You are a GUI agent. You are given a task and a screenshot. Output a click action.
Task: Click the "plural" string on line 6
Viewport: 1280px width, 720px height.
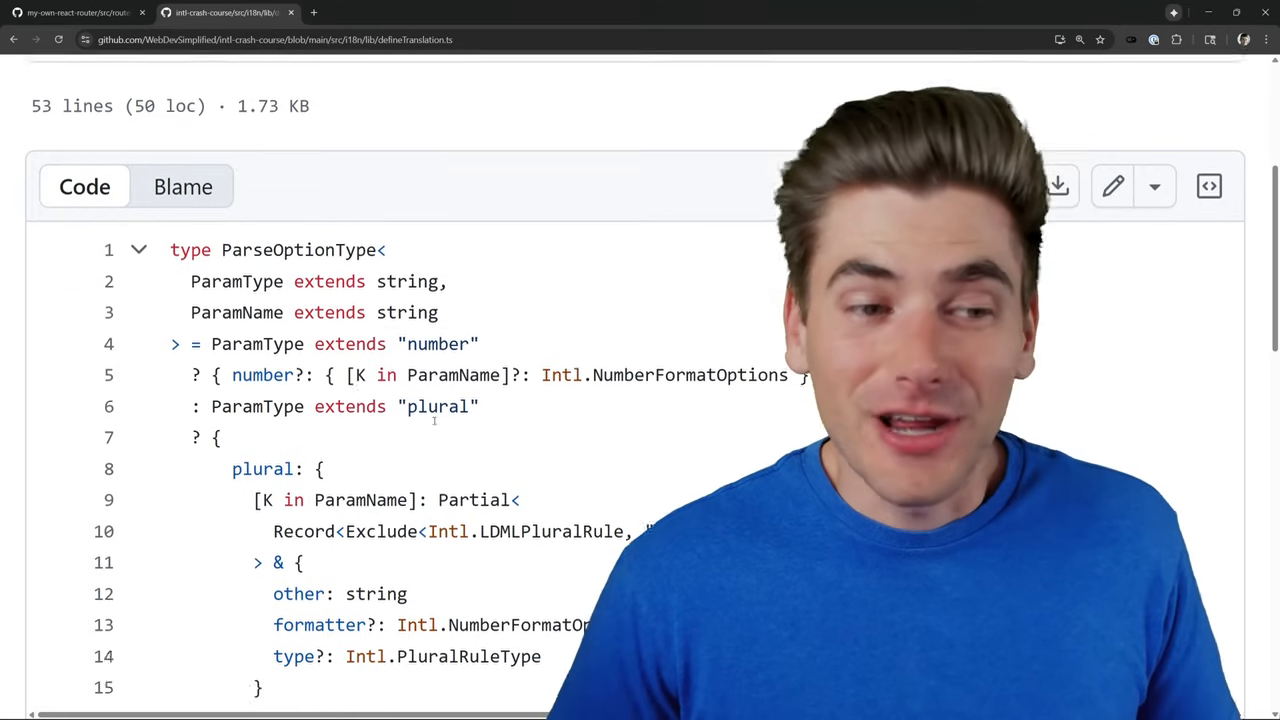pos(438,407)
